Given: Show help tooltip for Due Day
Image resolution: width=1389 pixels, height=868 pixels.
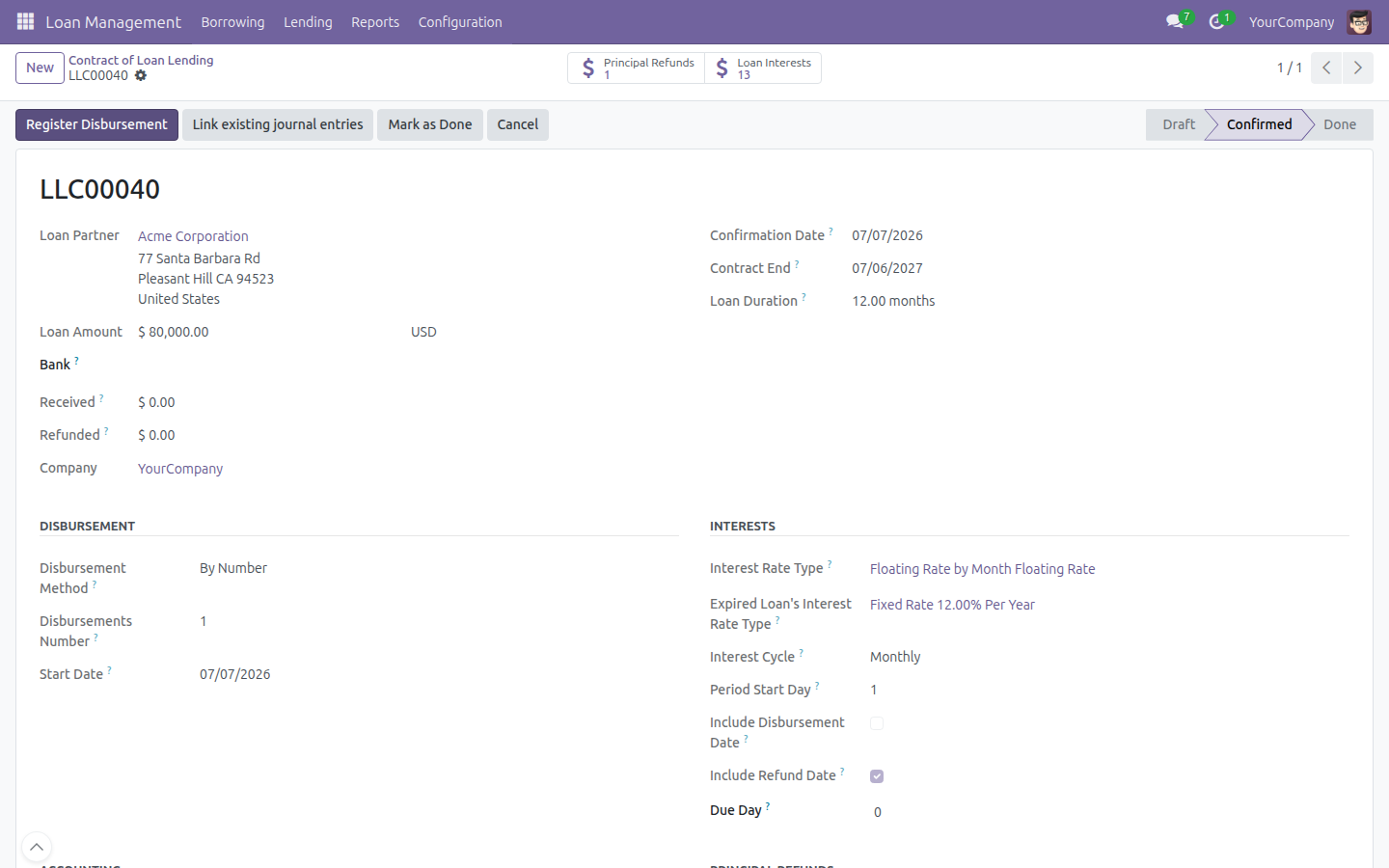Looking at the screenshot, I should 768,805.
